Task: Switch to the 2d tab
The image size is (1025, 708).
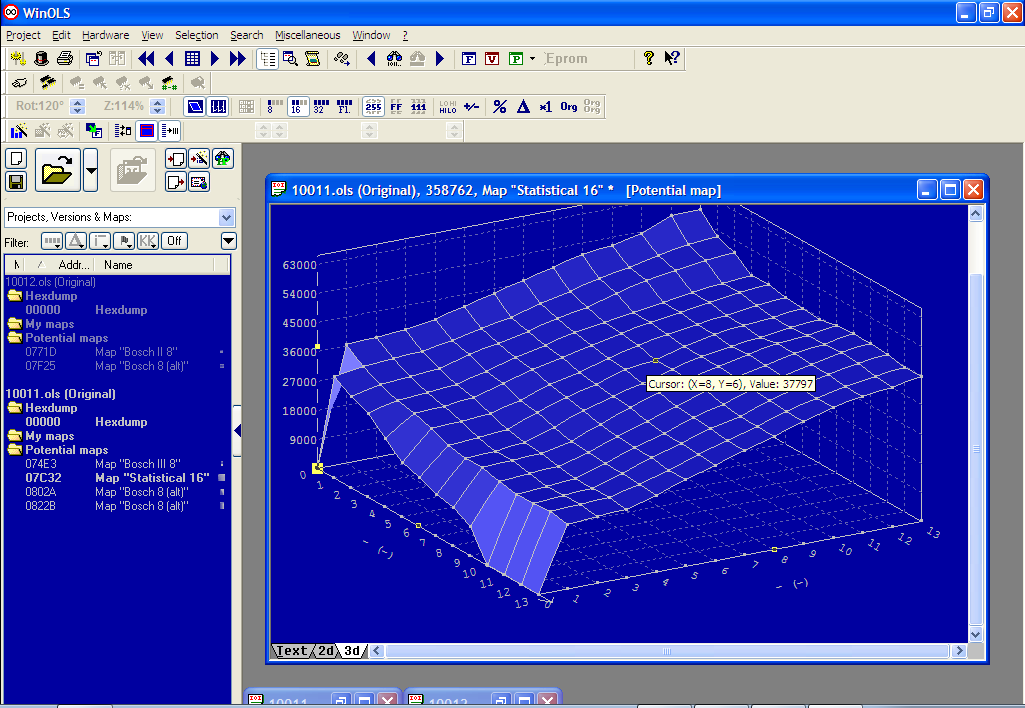Action: coord(326,651)
